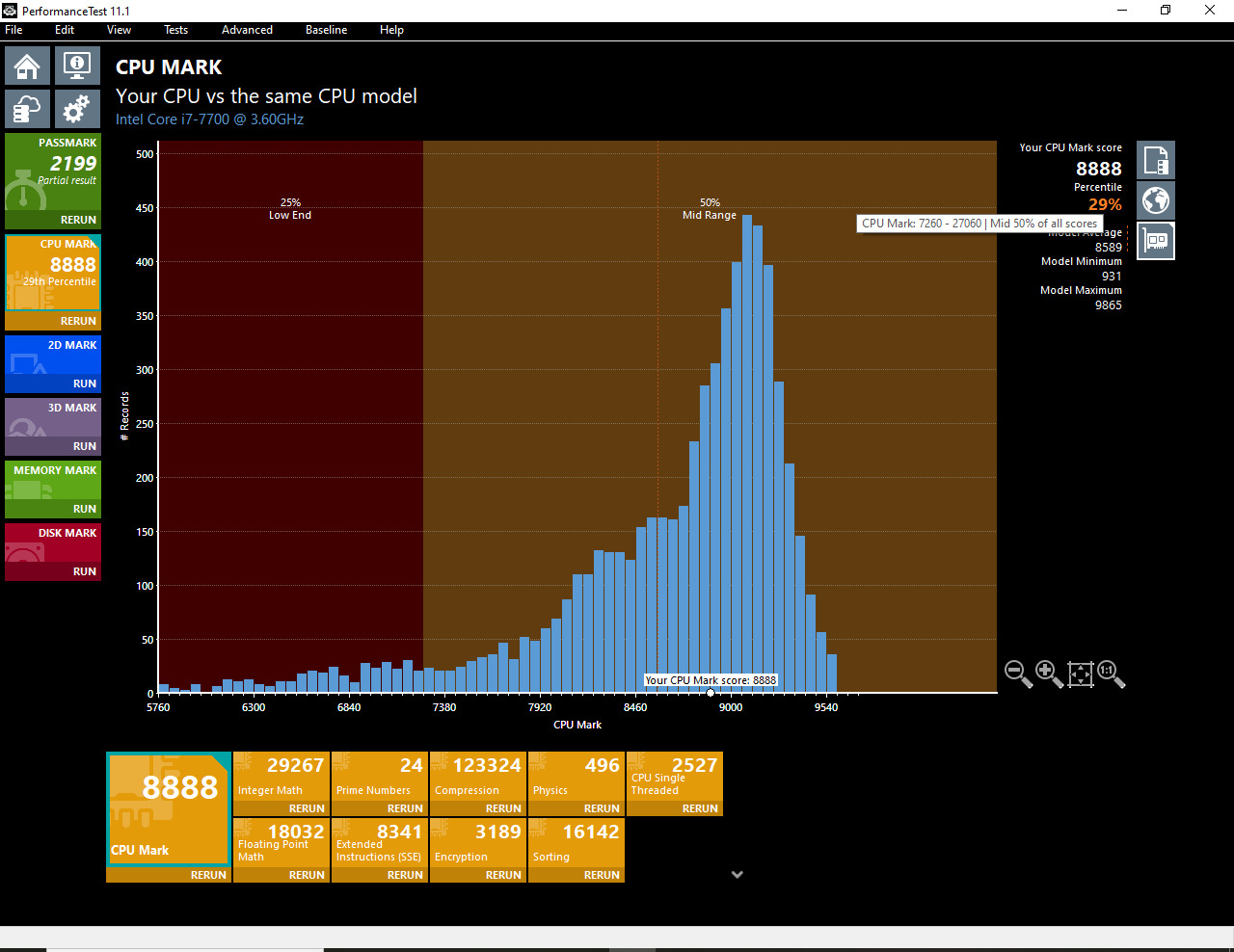
Task: Click the '50% Mid Range' chart label
Action: (x=710, y=209)
